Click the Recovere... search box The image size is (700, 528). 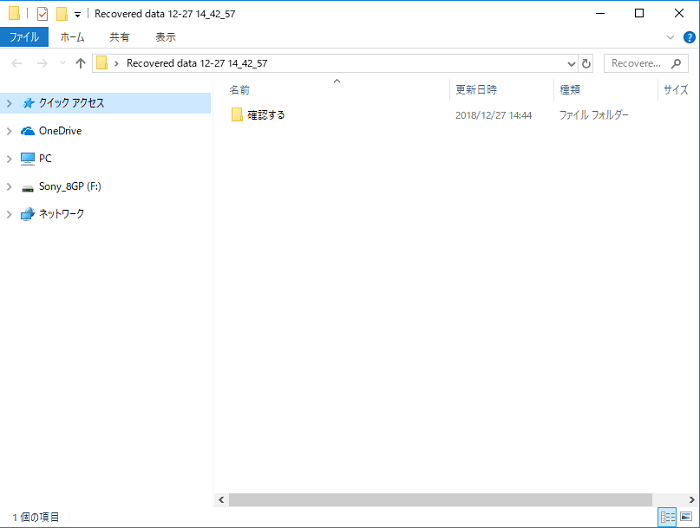[646, 63]
